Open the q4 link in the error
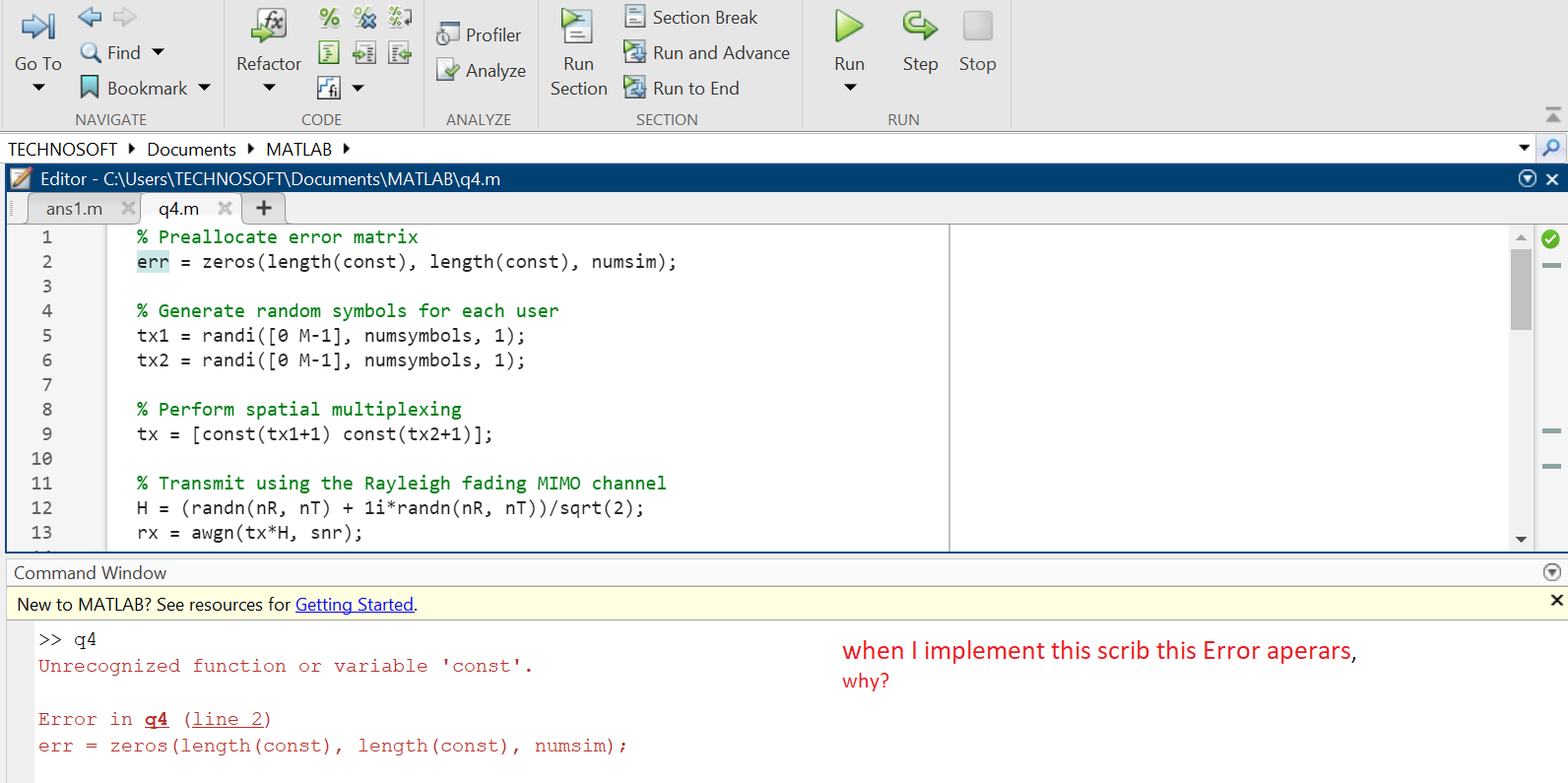 pyautogui.click(x=157, y=720)
